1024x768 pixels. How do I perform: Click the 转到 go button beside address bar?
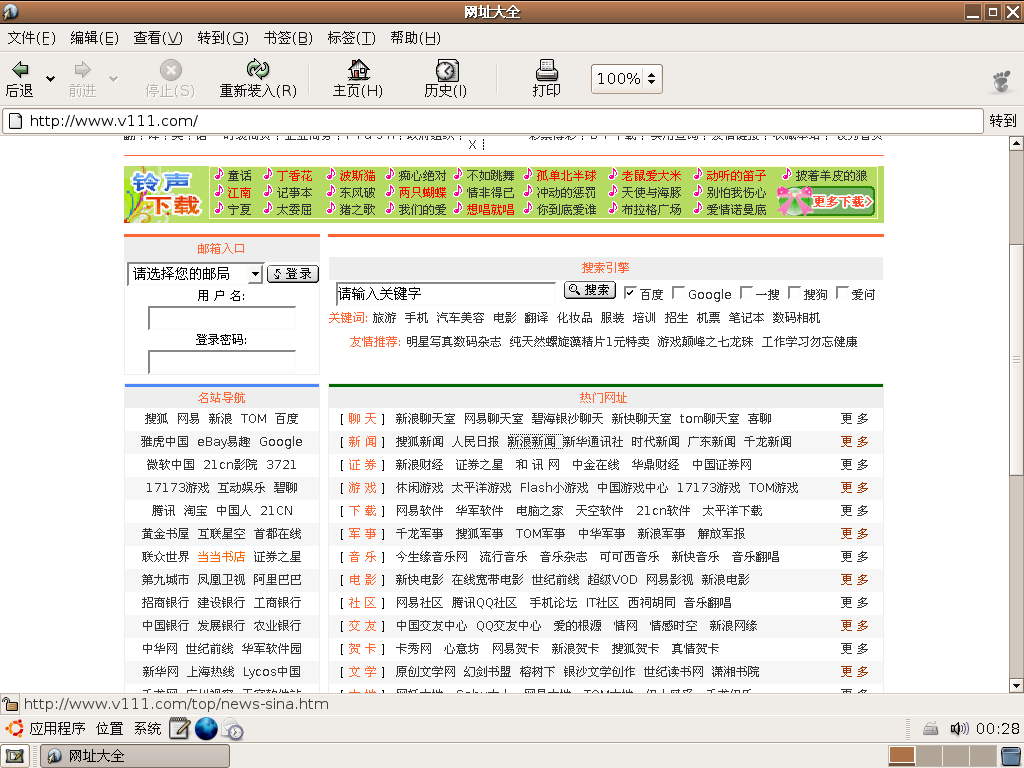click(1002, 121)
